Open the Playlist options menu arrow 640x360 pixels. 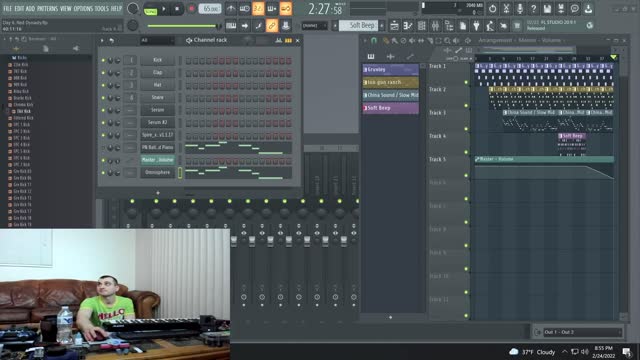point(365,40)
